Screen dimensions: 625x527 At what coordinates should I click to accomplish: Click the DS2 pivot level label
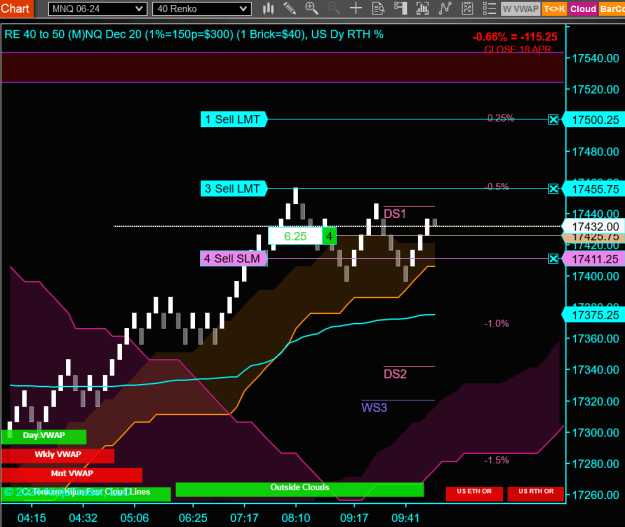pyautogui.click(x=395, y=374)
